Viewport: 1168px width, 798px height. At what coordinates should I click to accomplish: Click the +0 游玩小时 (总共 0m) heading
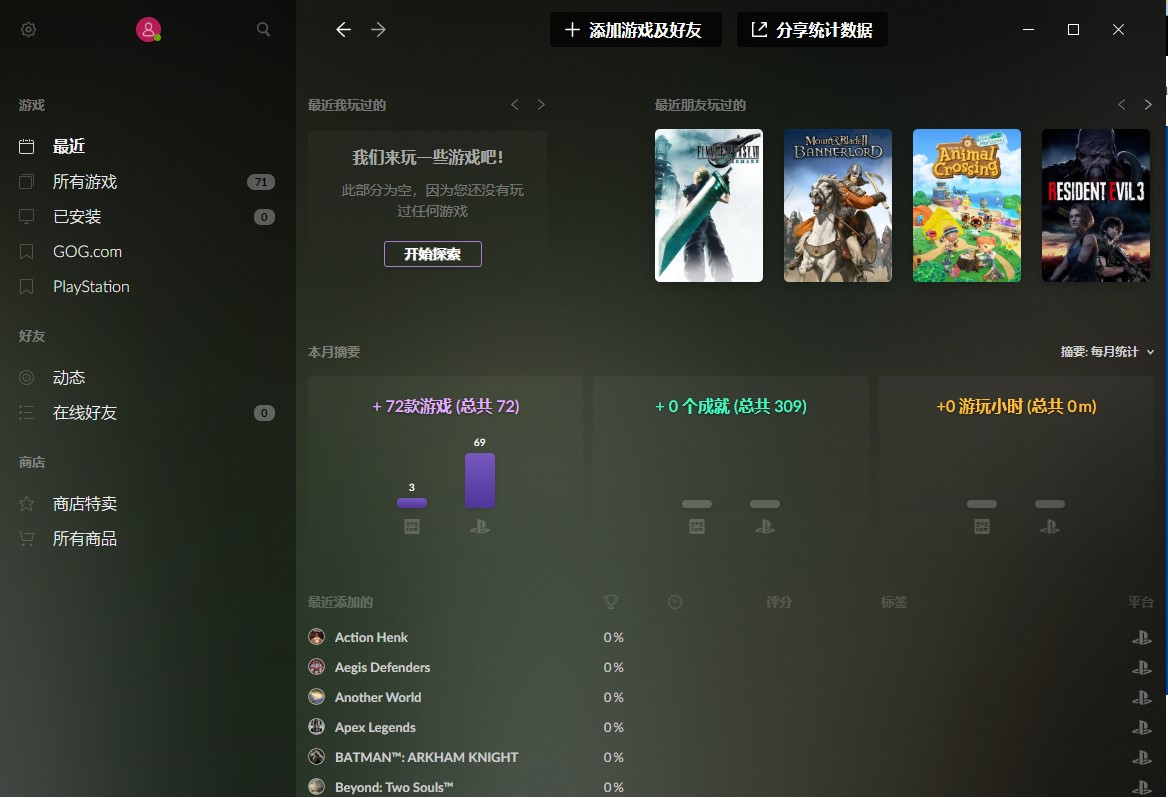click(1016, 406)
